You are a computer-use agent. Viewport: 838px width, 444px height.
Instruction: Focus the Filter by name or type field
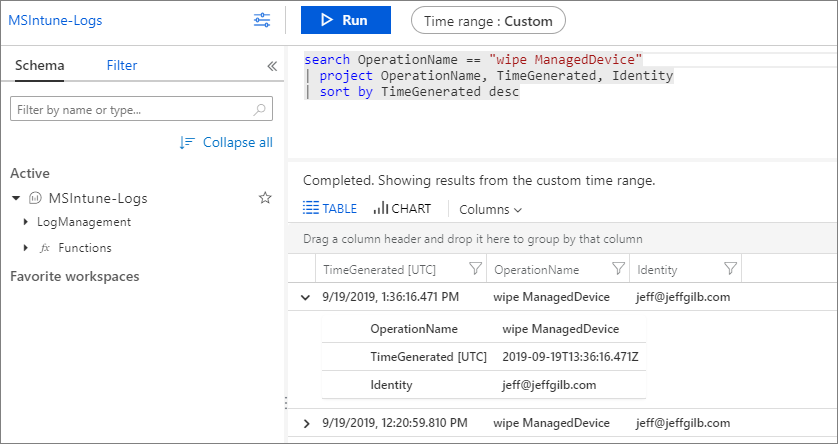coord(141,108)
